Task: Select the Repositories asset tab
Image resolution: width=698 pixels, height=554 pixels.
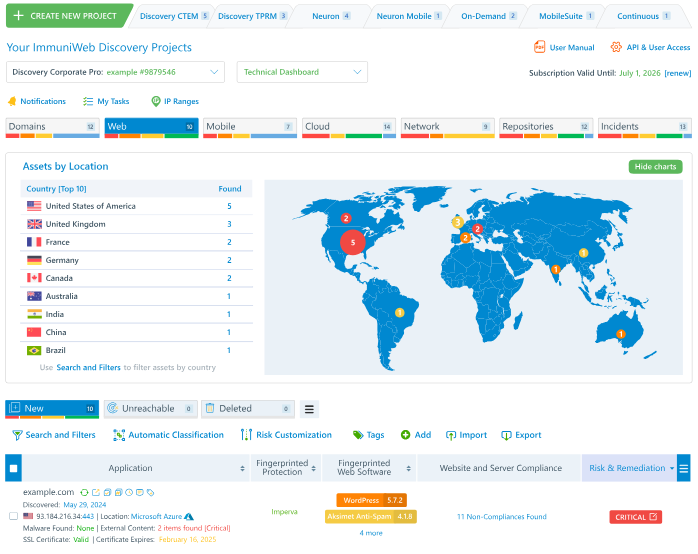Action: click(x=546, y=128)
